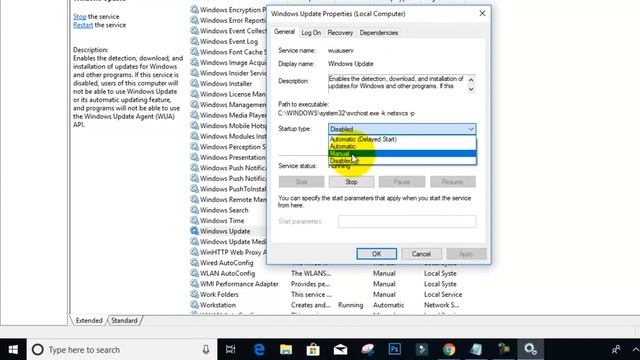640x360 pixels.
Task: Open the Windows Start menu
Action: (13, 349)
